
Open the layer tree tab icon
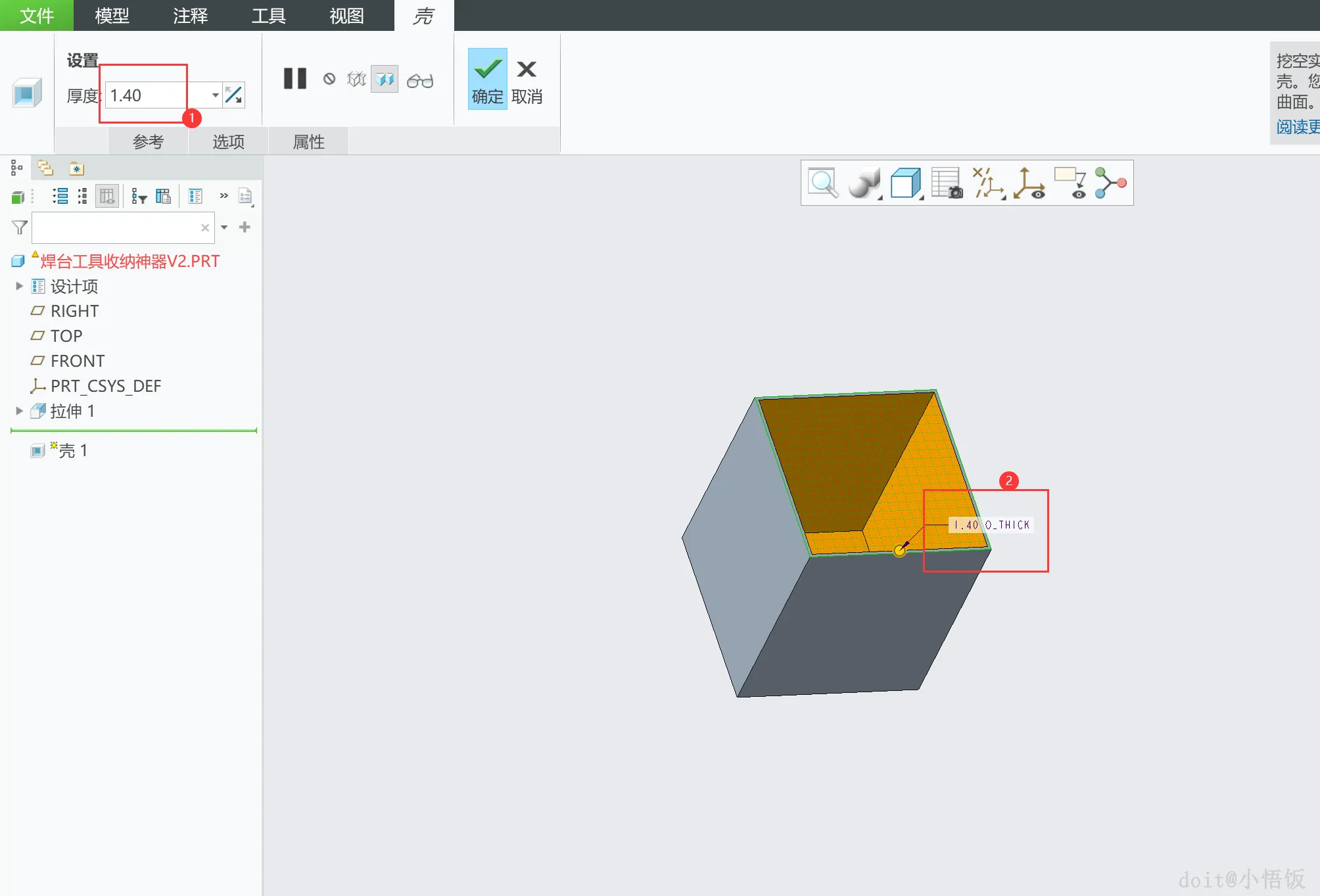point(45,168)
